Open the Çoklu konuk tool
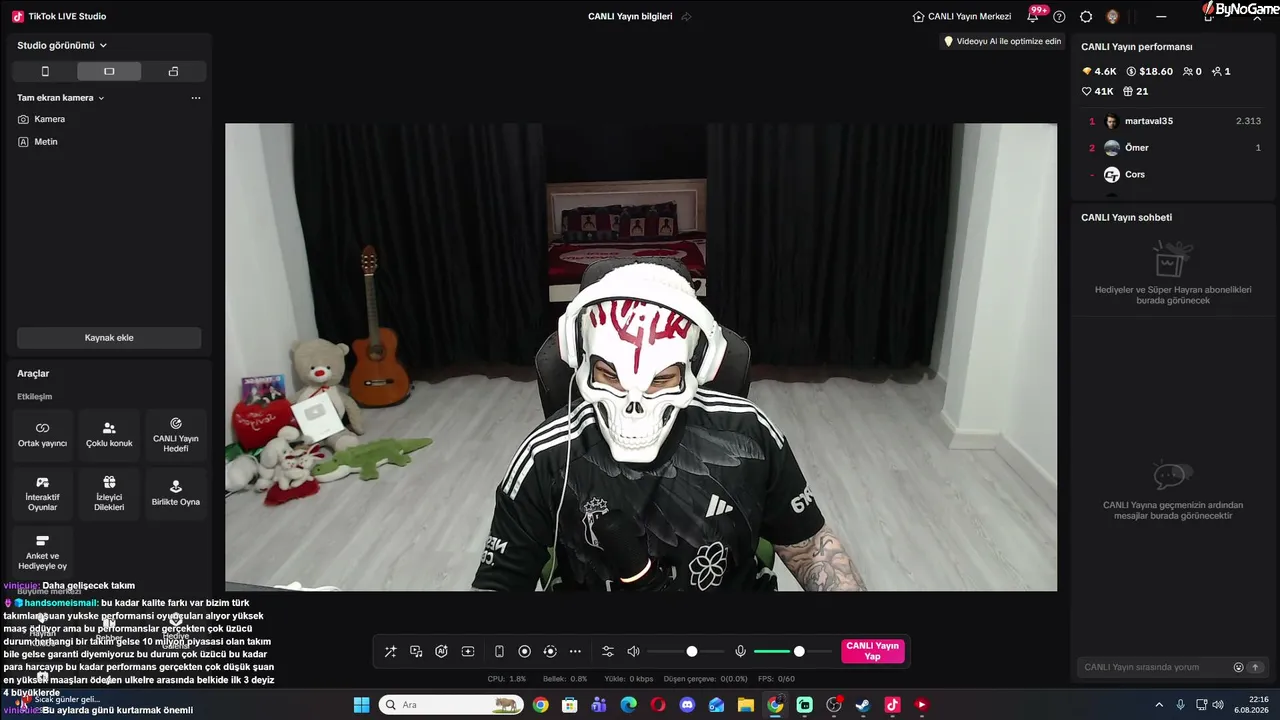Viewport: 1280px width, 720px height. point(109,435)
